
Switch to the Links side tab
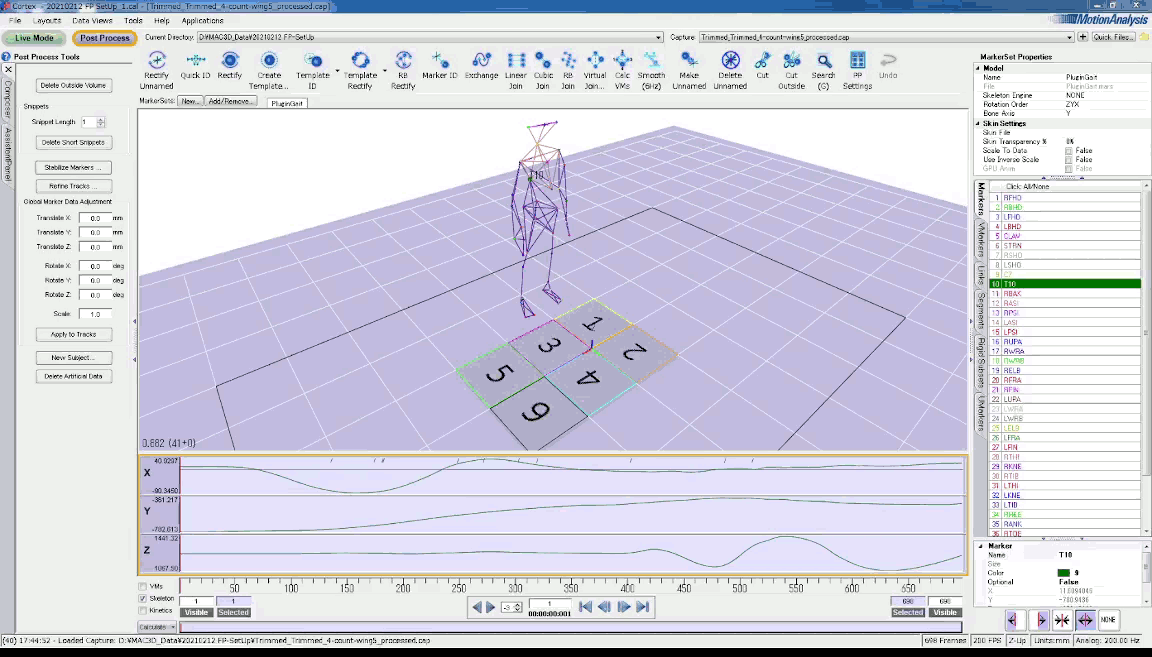click(981, 276)
